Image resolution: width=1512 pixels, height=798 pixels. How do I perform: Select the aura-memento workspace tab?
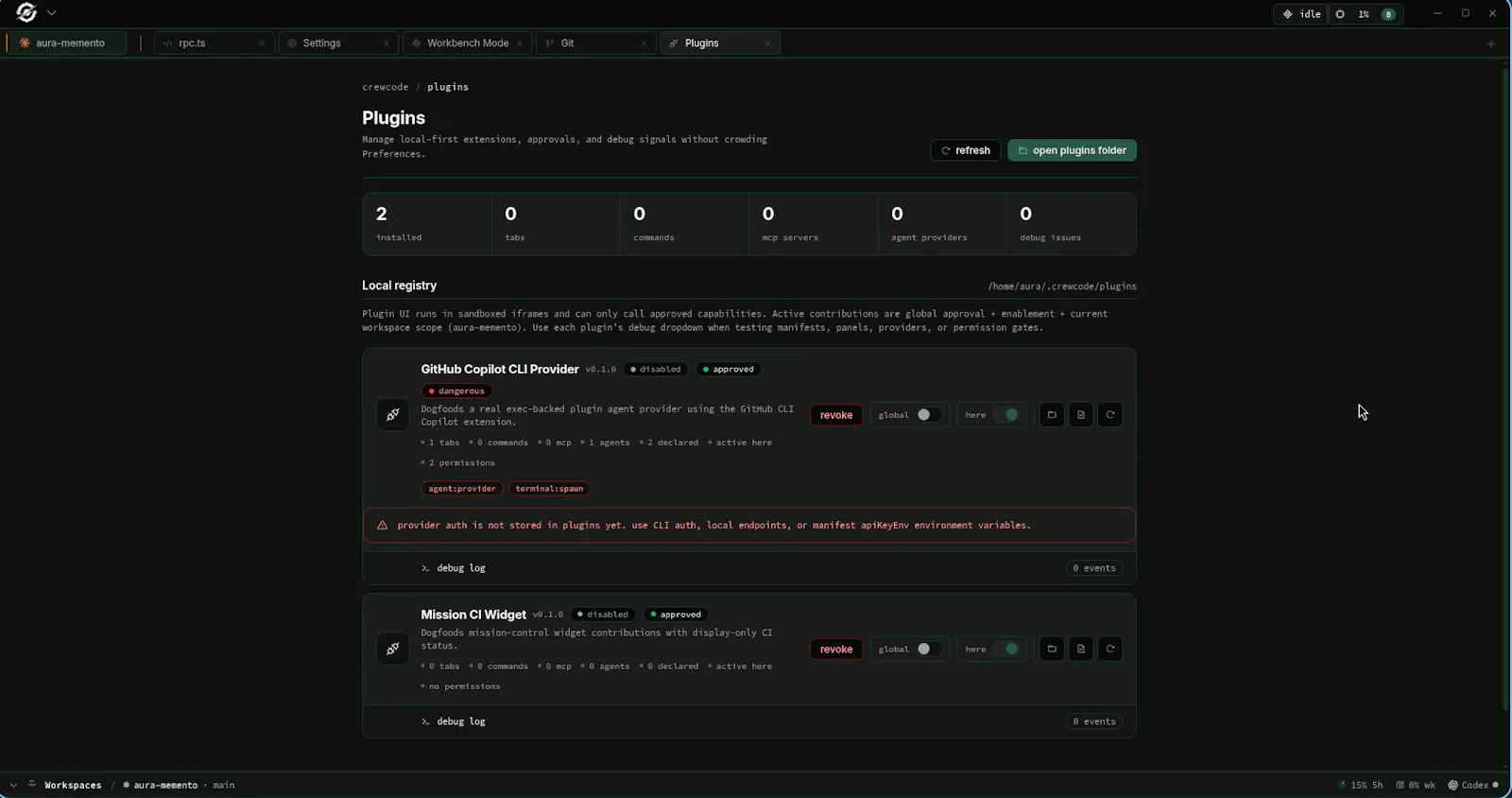(x=66, y=43)
